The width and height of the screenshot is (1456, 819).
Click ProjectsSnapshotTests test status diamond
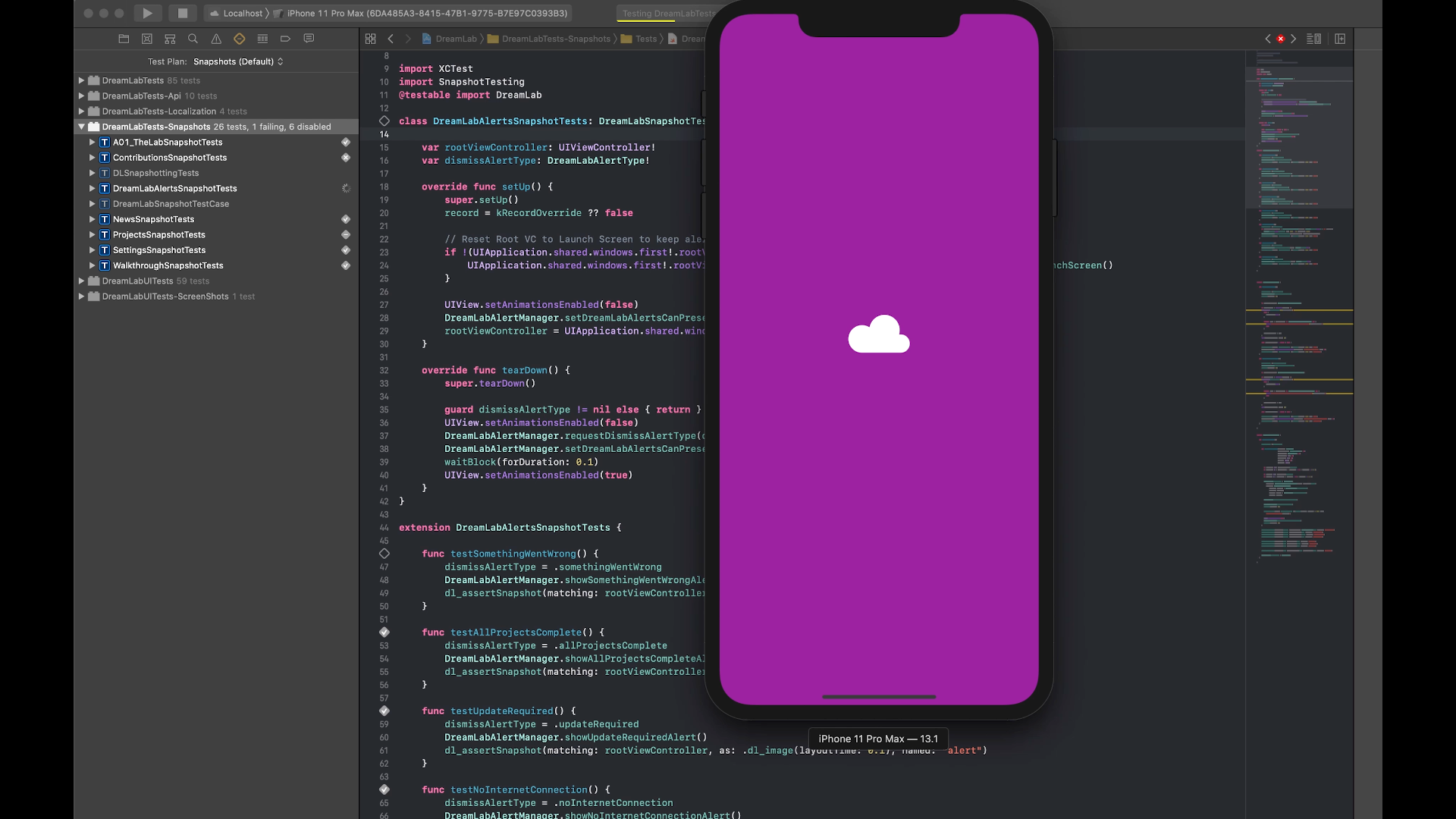click(346, 234)
